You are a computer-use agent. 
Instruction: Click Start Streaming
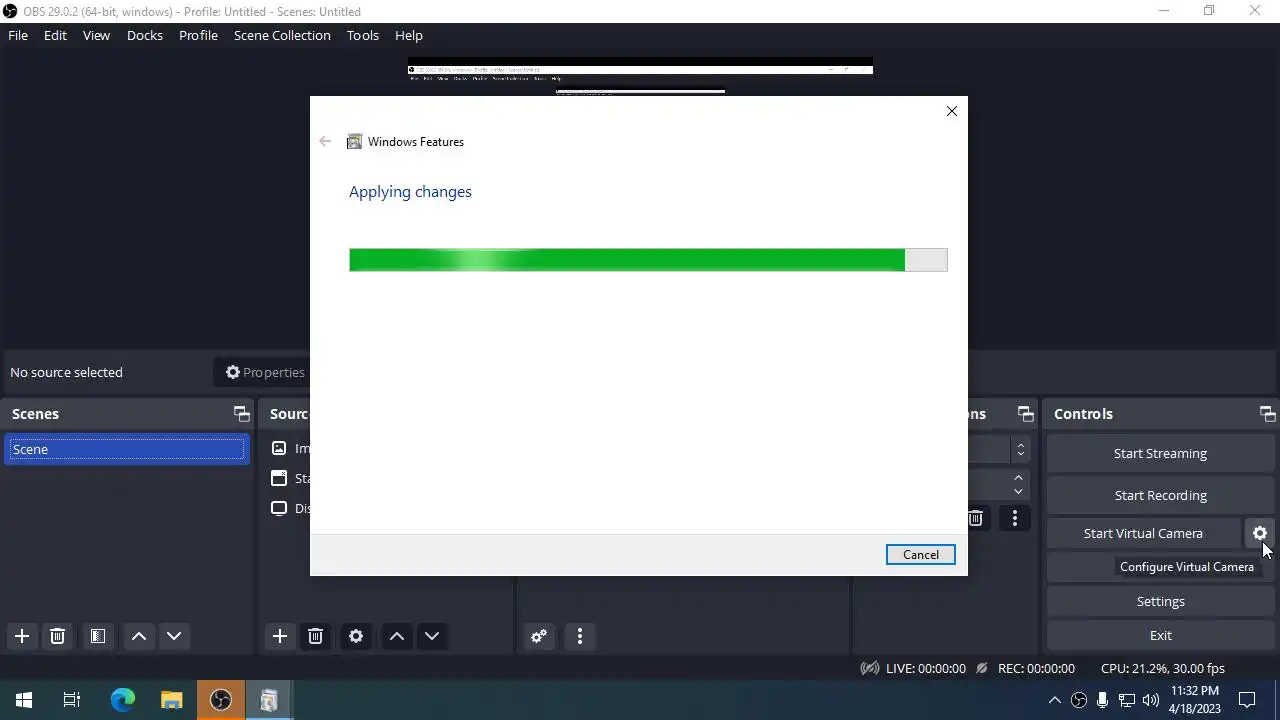(1160, 453)
